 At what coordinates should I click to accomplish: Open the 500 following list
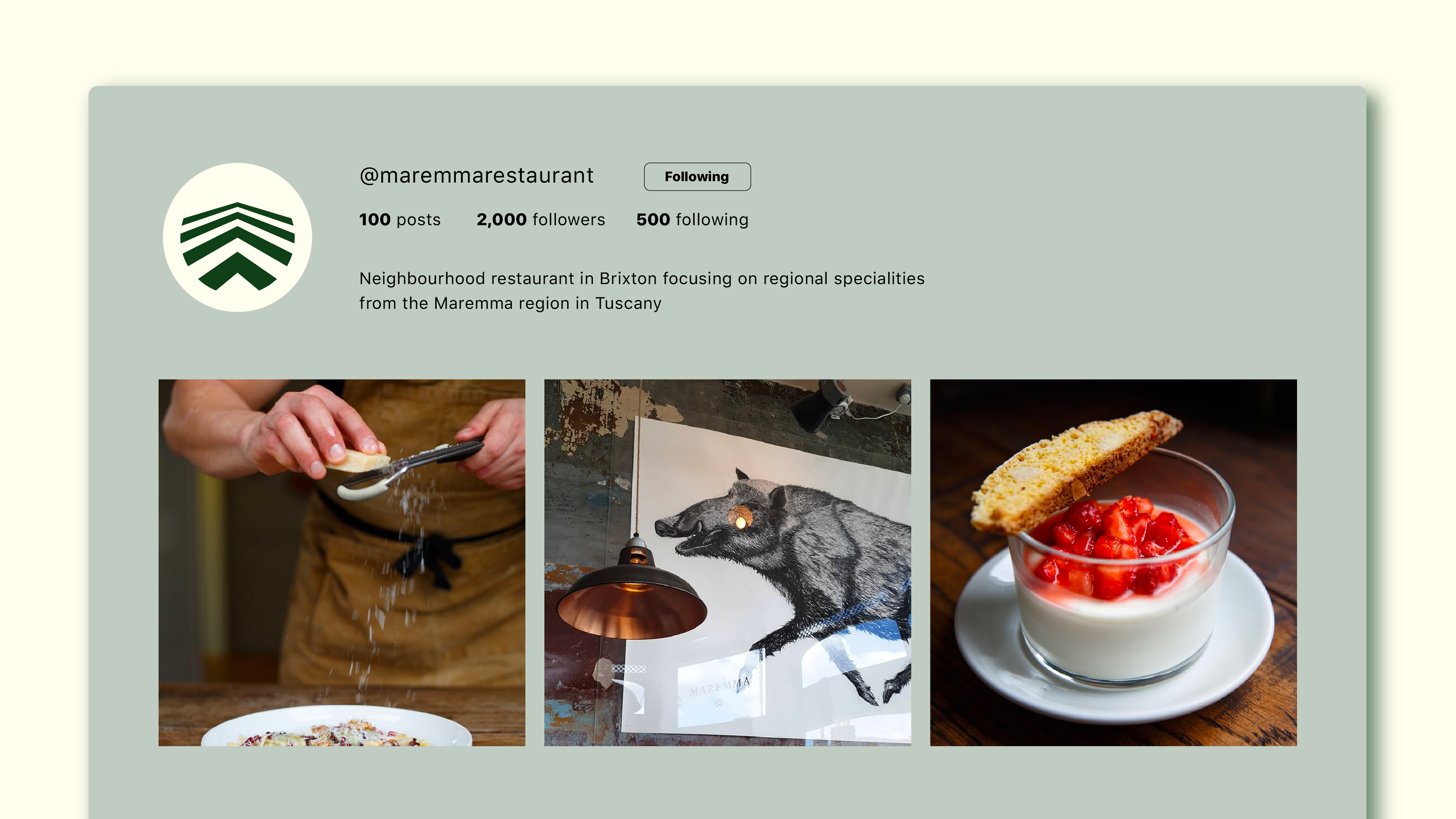coord(692,219)
